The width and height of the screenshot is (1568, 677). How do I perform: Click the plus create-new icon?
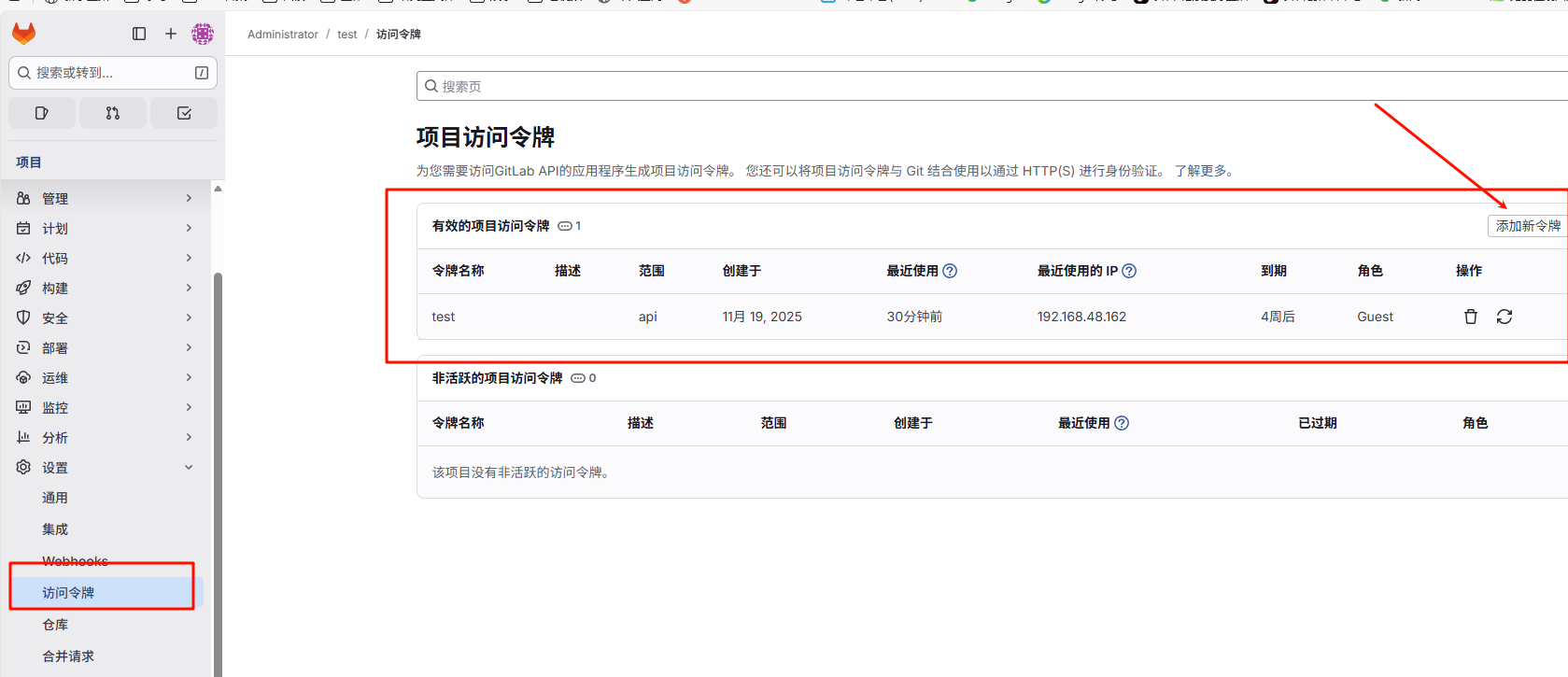(x=171, y=34)
